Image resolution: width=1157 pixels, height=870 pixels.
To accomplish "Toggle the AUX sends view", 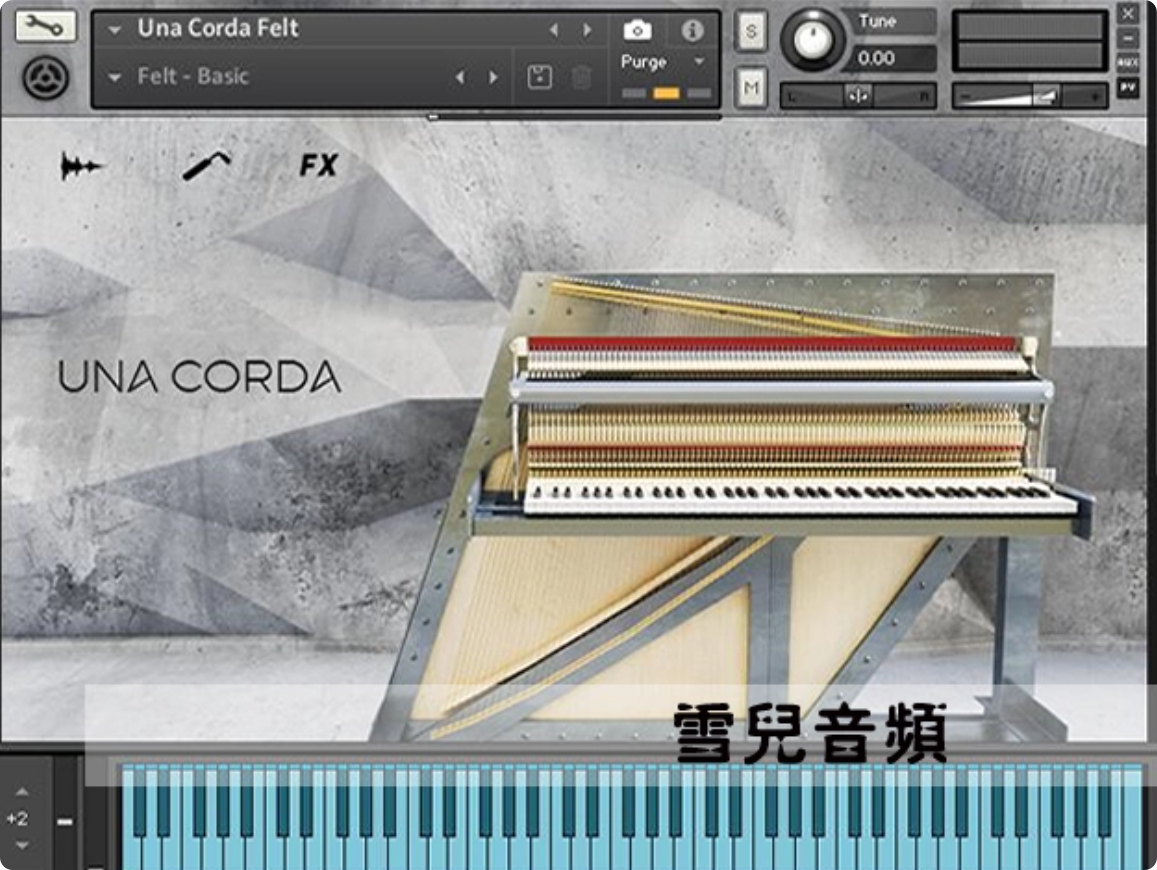I will pos(1127,63).
